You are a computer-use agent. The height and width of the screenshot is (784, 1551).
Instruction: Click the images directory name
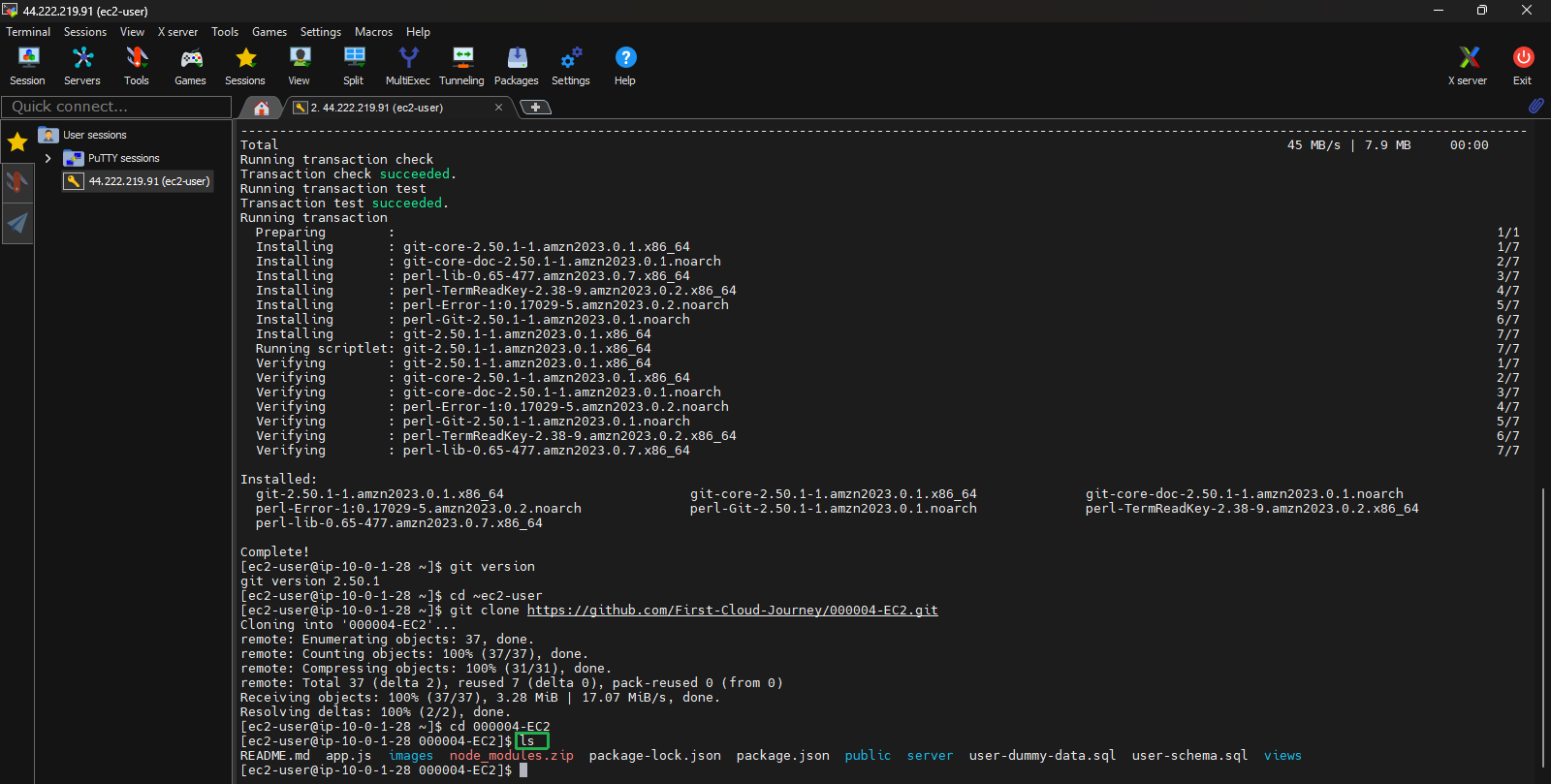click(411, 756)
